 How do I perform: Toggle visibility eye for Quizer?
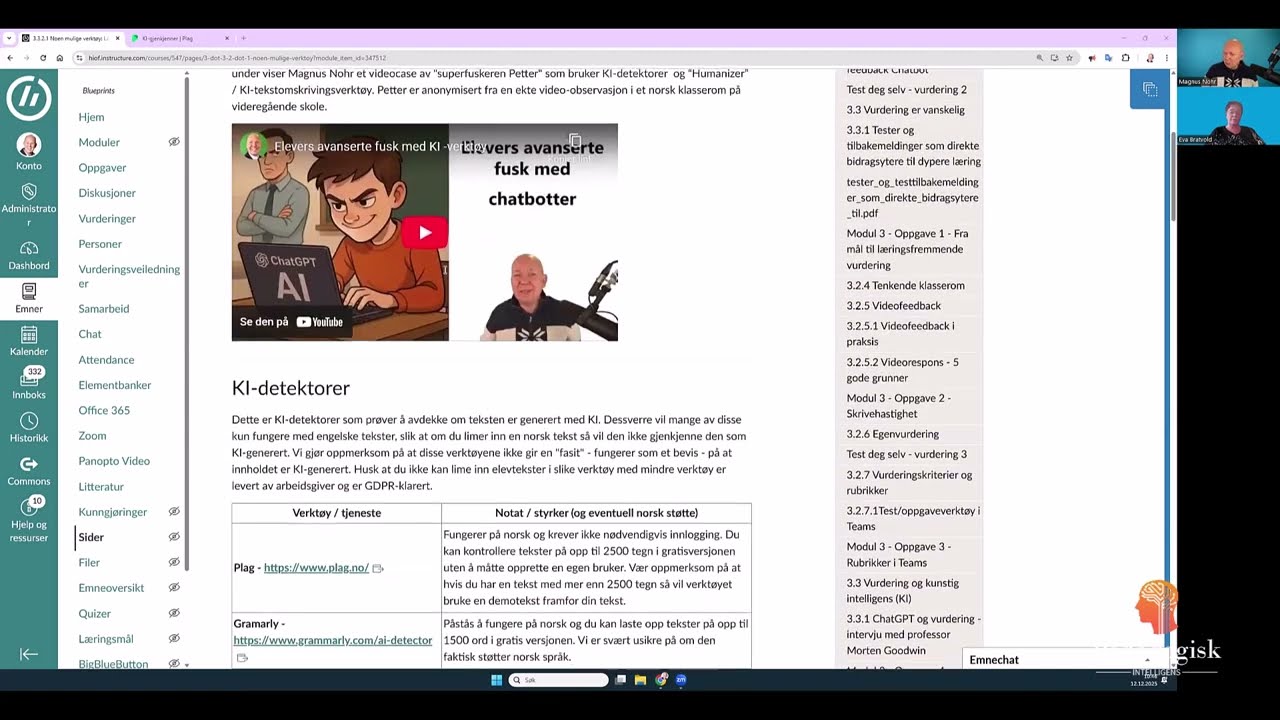[173, 613]
